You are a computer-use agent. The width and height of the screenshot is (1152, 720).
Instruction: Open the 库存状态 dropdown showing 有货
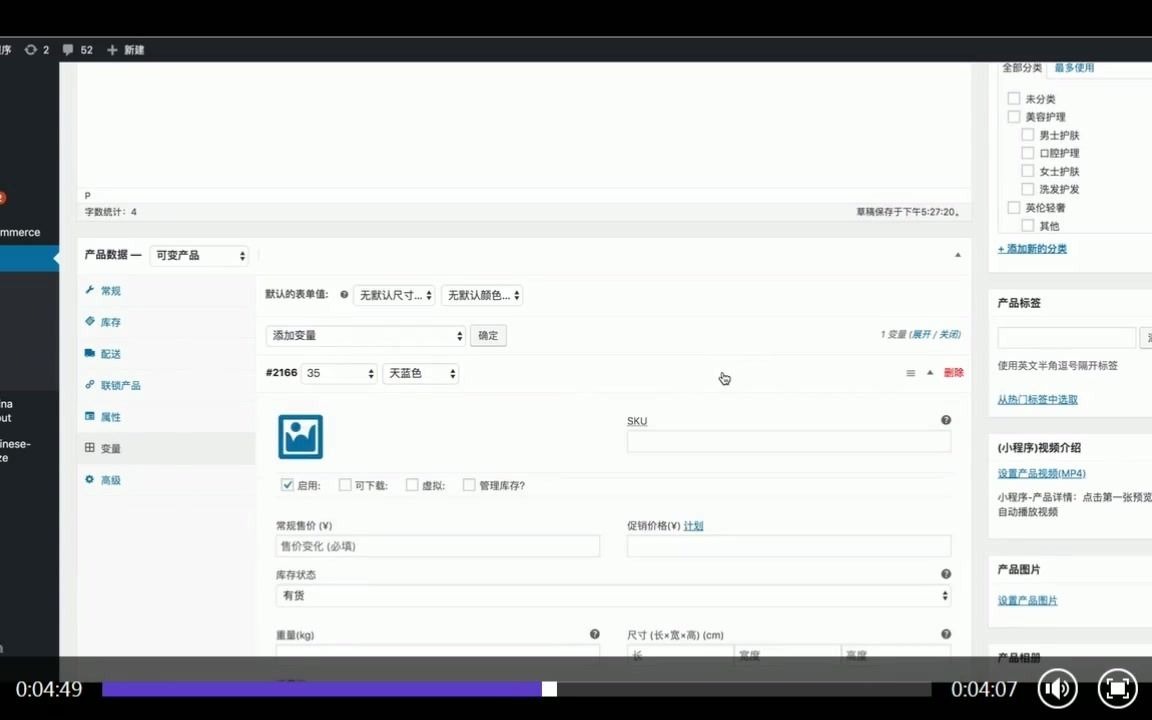[613, 595]
